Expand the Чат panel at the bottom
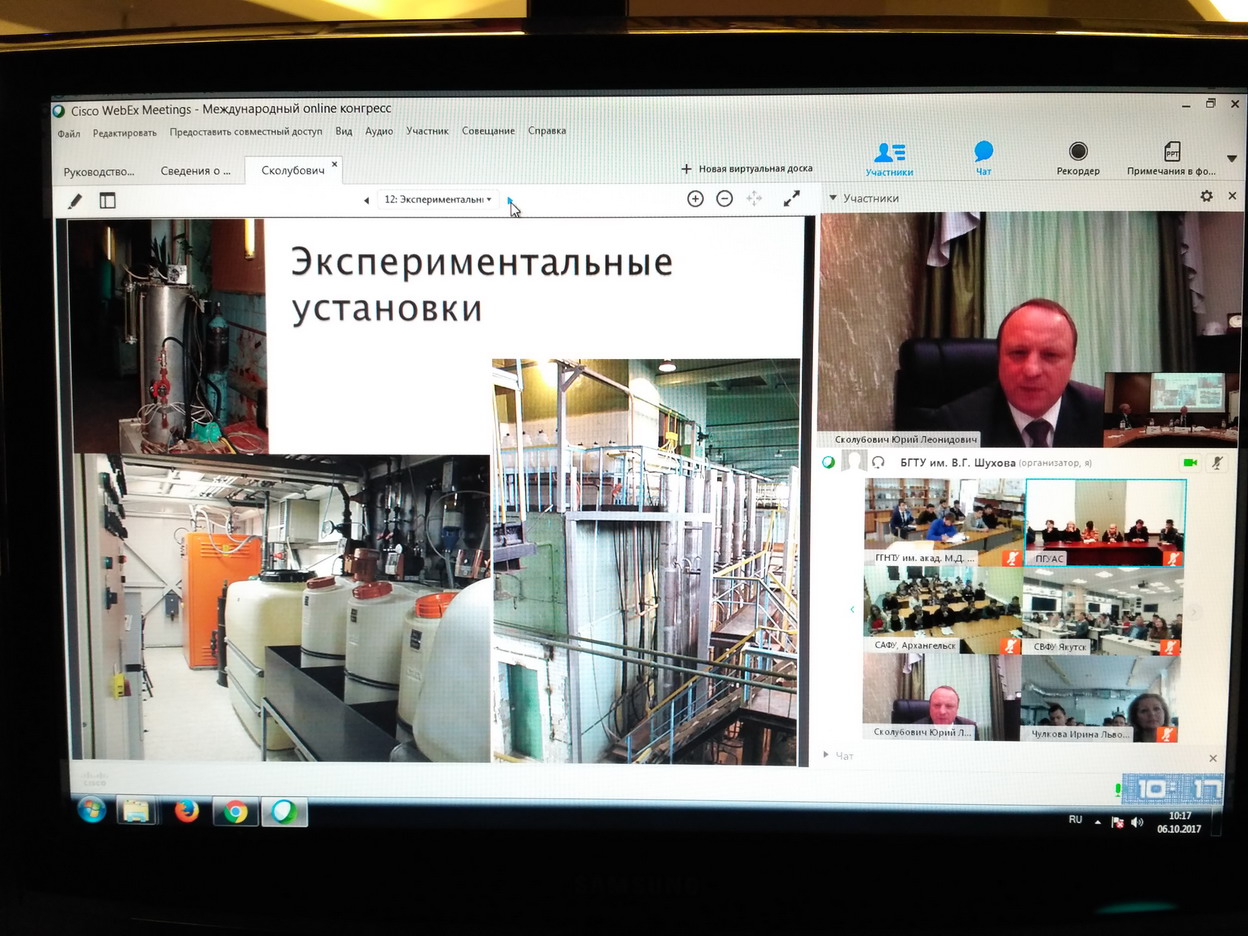The width and height of the screenshot is (1248, 936). tap(825, 756)
